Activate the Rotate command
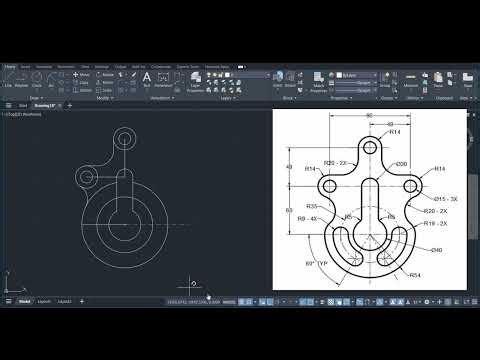This screenshot has height=360, width=480. click(x=105, y=75)
